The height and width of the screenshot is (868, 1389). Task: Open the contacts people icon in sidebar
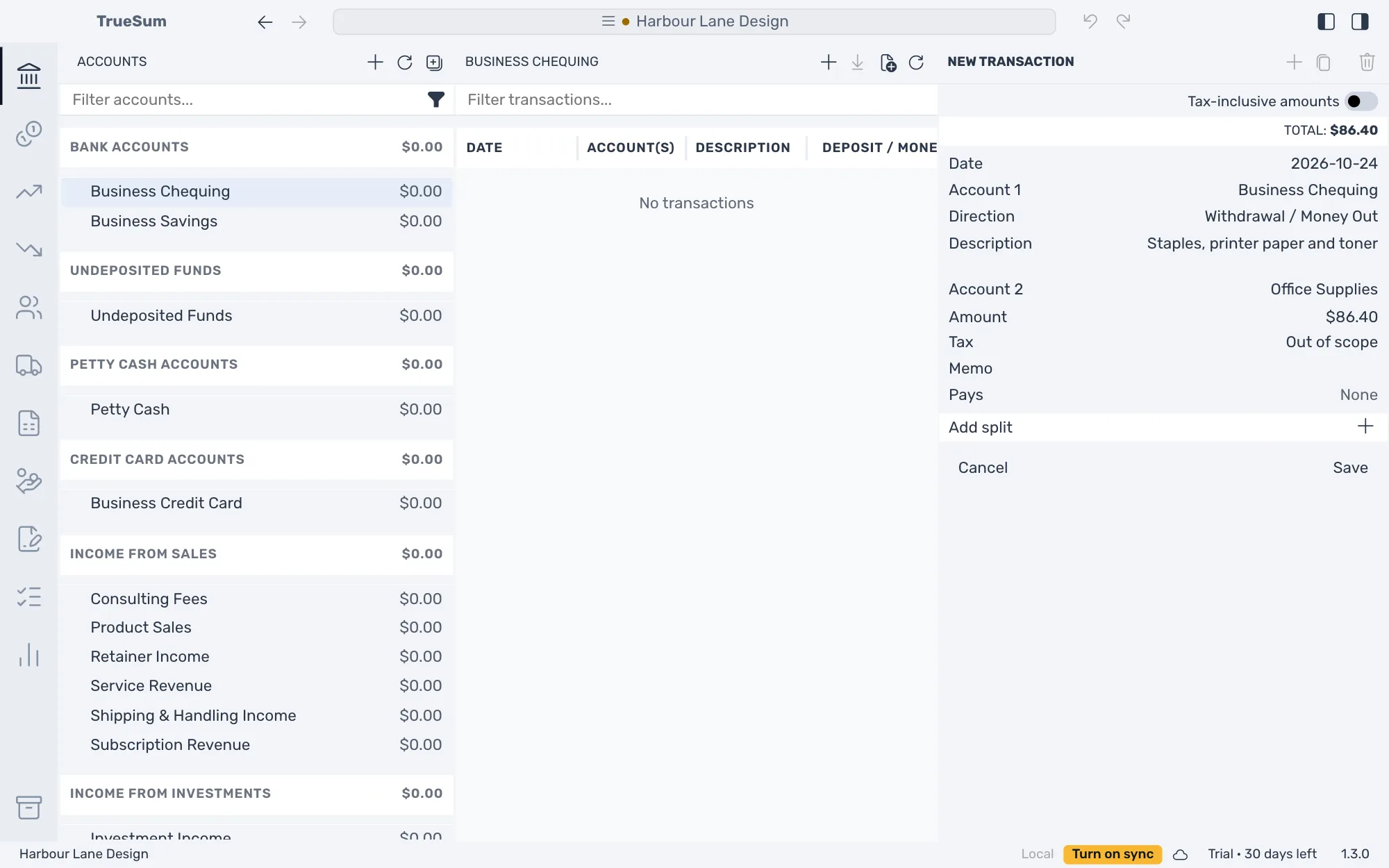pos(29,307)
